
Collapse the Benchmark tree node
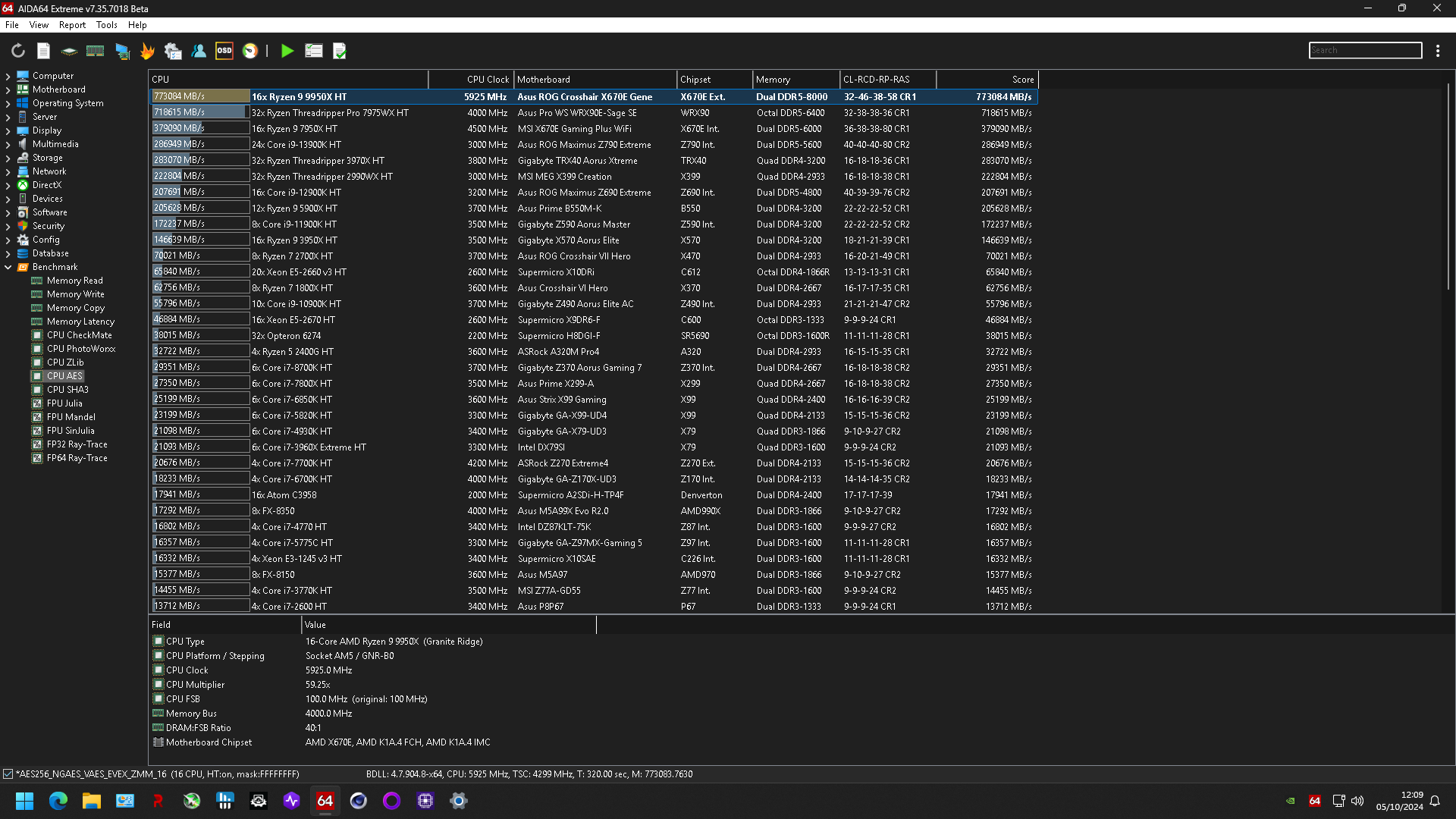click(x=8, y=267)
